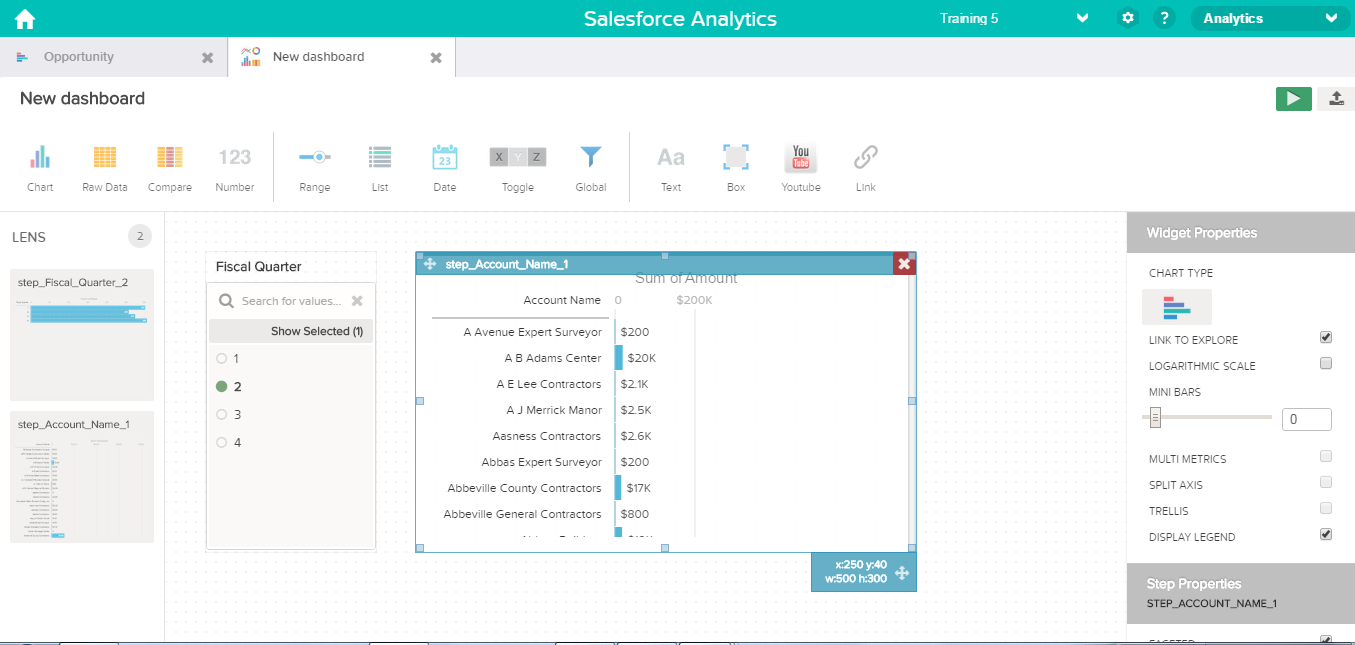Viewport: 1355px width, 645px height.
Task: Toggle the Link to Explore checkbox
Action: [1326, 338]
